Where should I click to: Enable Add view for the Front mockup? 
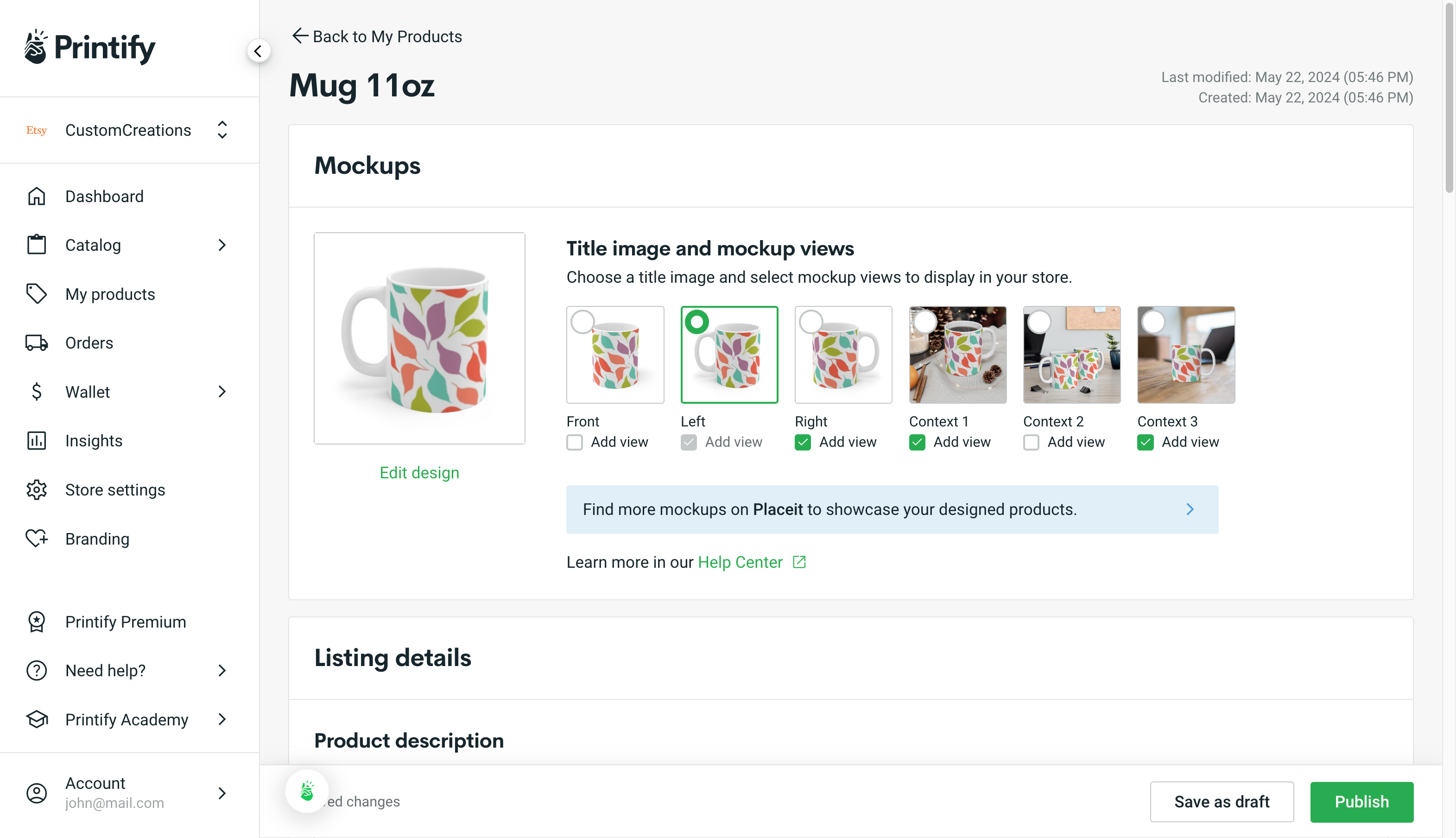pos(574,442)
